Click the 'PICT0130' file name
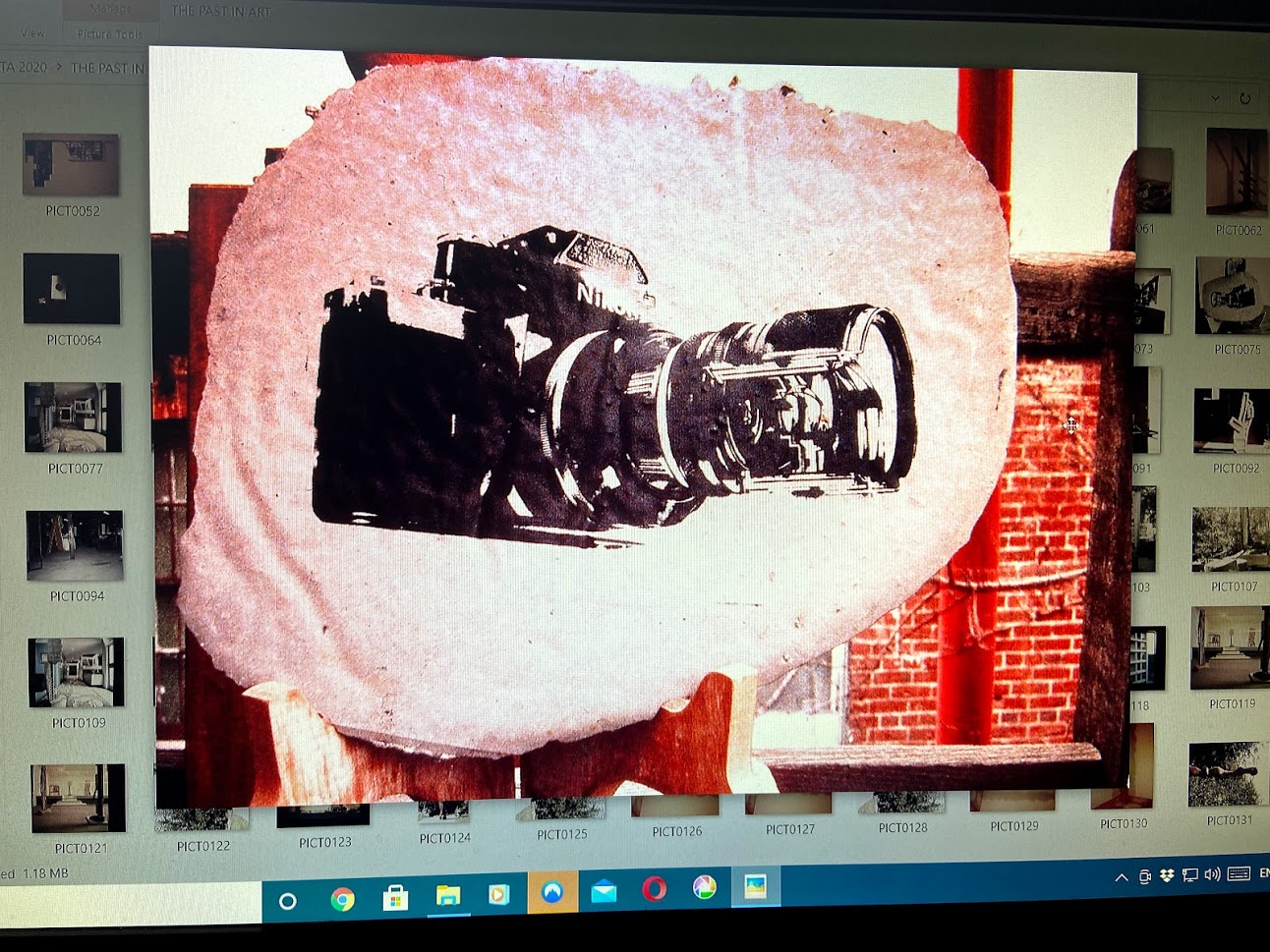Image resolution: width=1270 pixels, height=952 pixels. [1124, 823]
